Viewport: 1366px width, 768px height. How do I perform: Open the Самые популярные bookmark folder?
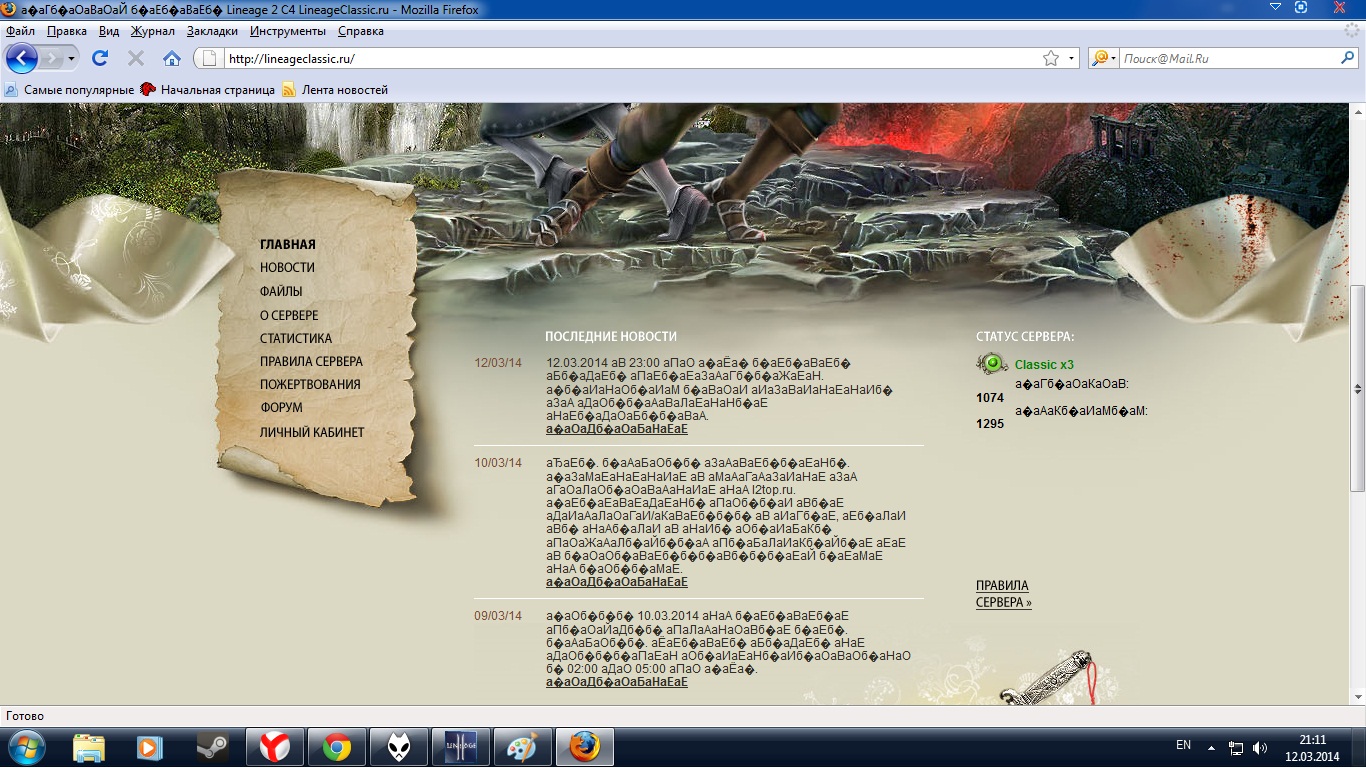click(x=70, y=90)
